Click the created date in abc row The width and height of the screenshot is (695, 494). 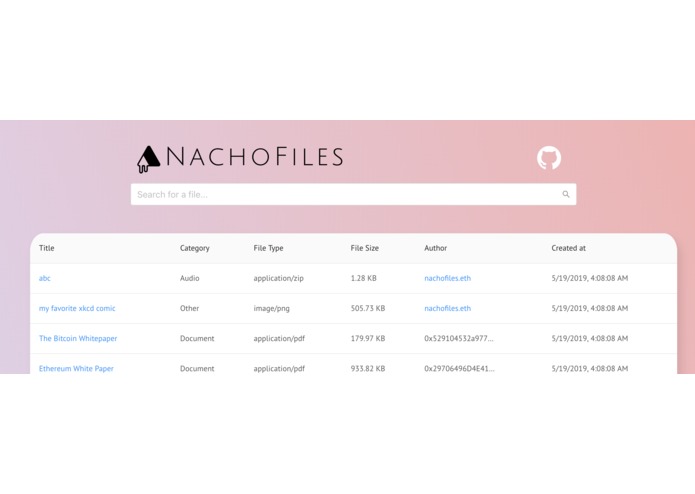590,278
